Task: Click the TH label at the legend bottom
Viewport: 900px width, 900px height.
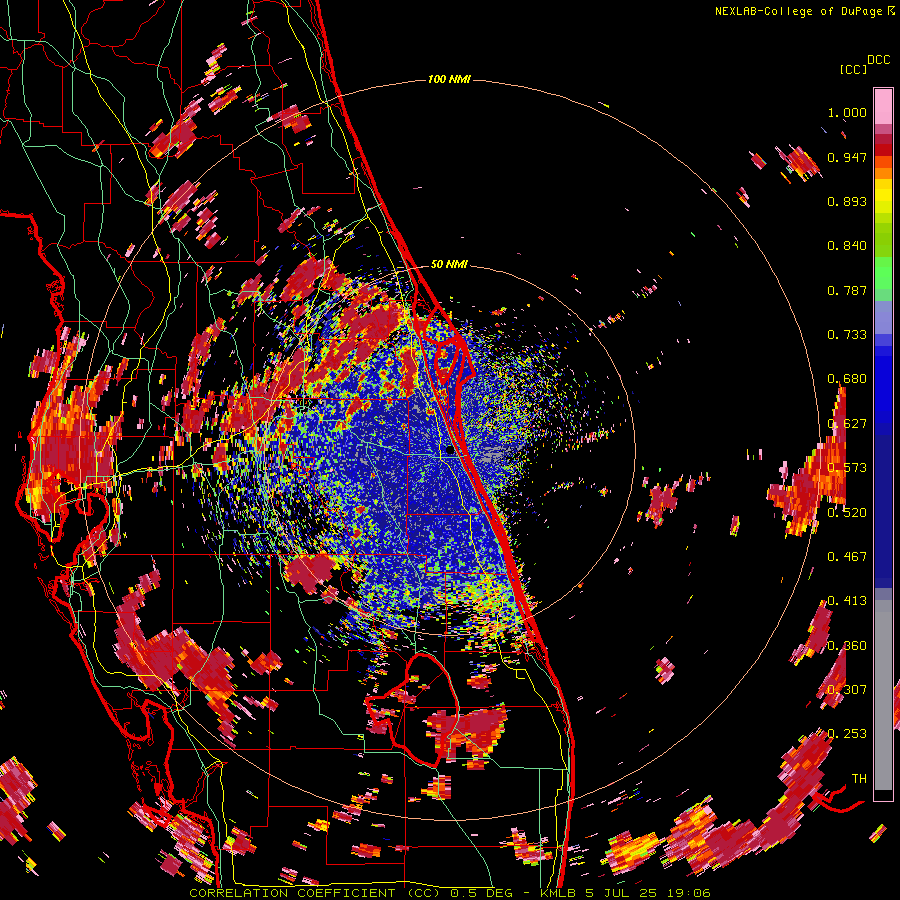Action: point(859,779)
